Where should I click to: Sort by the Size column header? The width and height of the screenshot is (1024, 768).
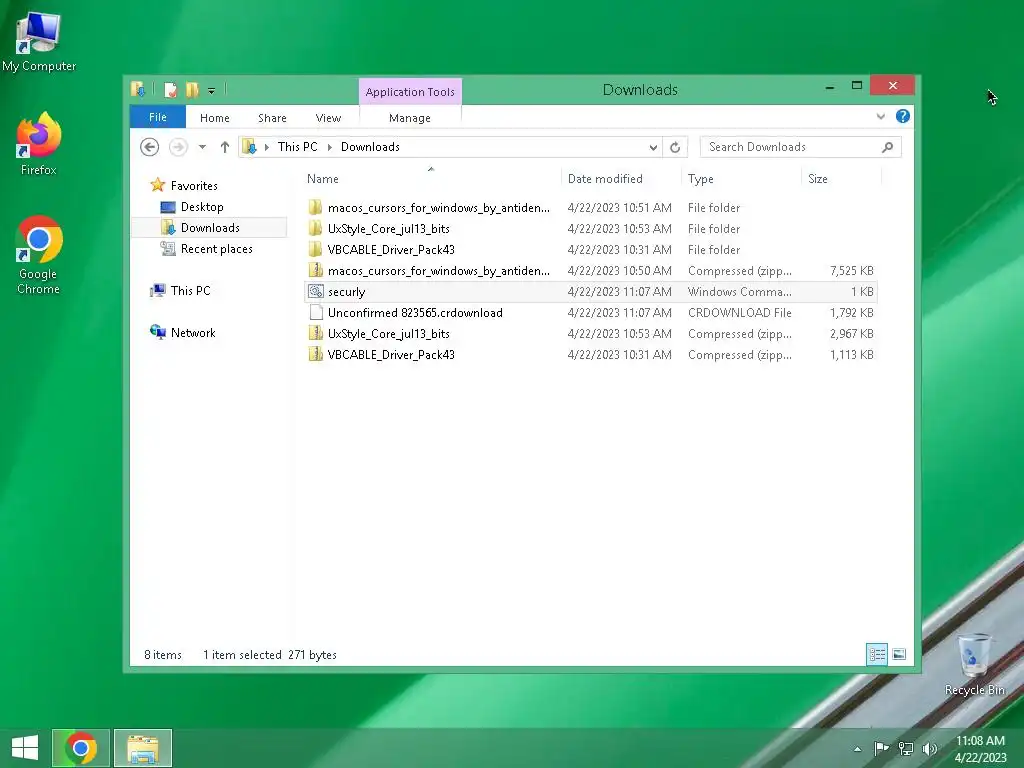pos(841,178)
